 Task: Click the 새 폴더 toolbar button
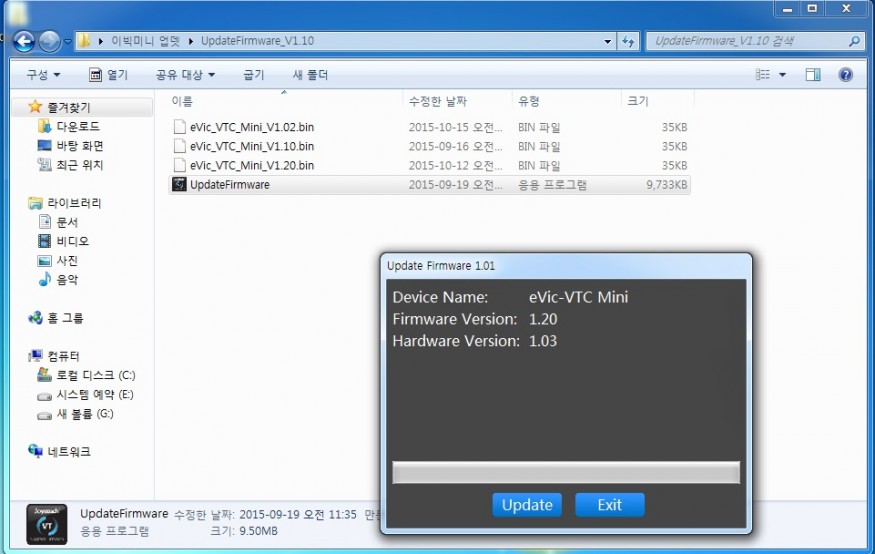[310, 75]
